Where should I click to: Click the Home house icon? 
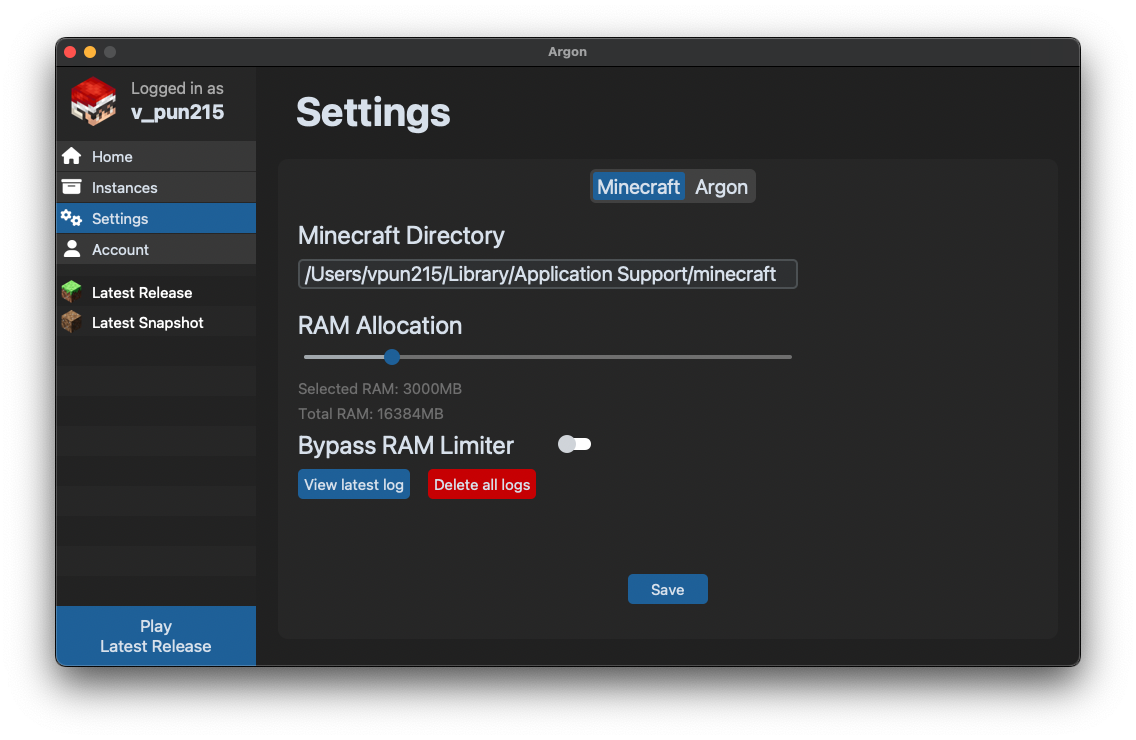point(71,156)
